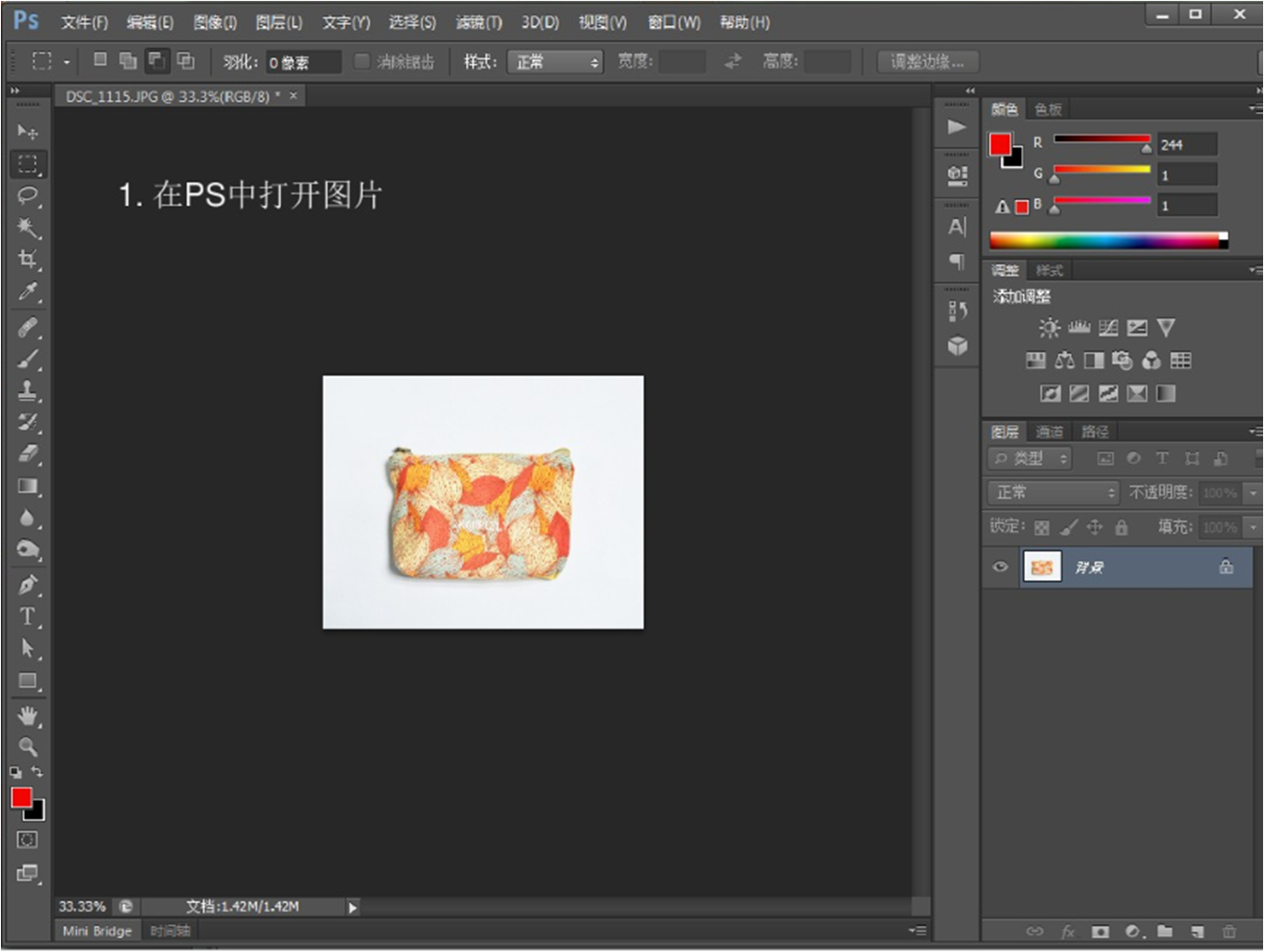Select the Horizontal Type tool

(x=28, y=616)
